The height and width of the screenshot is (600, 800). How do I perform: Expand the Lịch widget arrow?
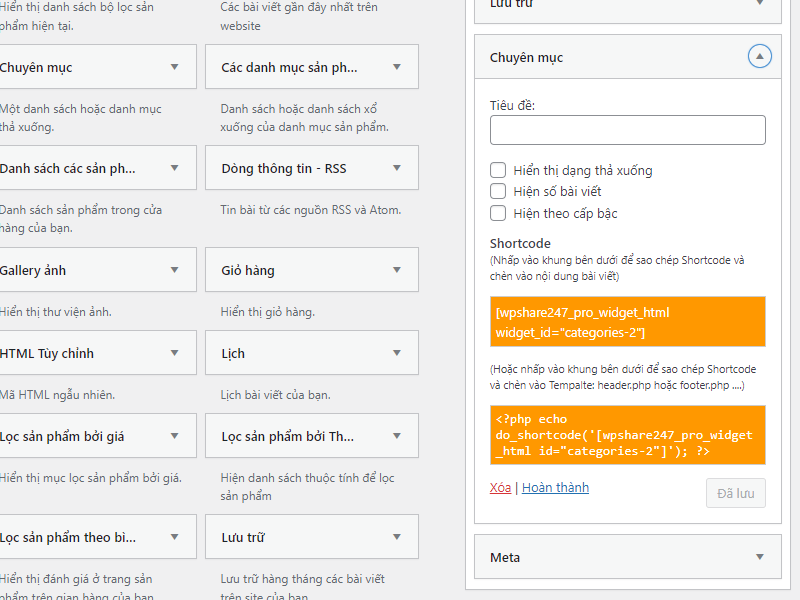click(x=397, y=353)
